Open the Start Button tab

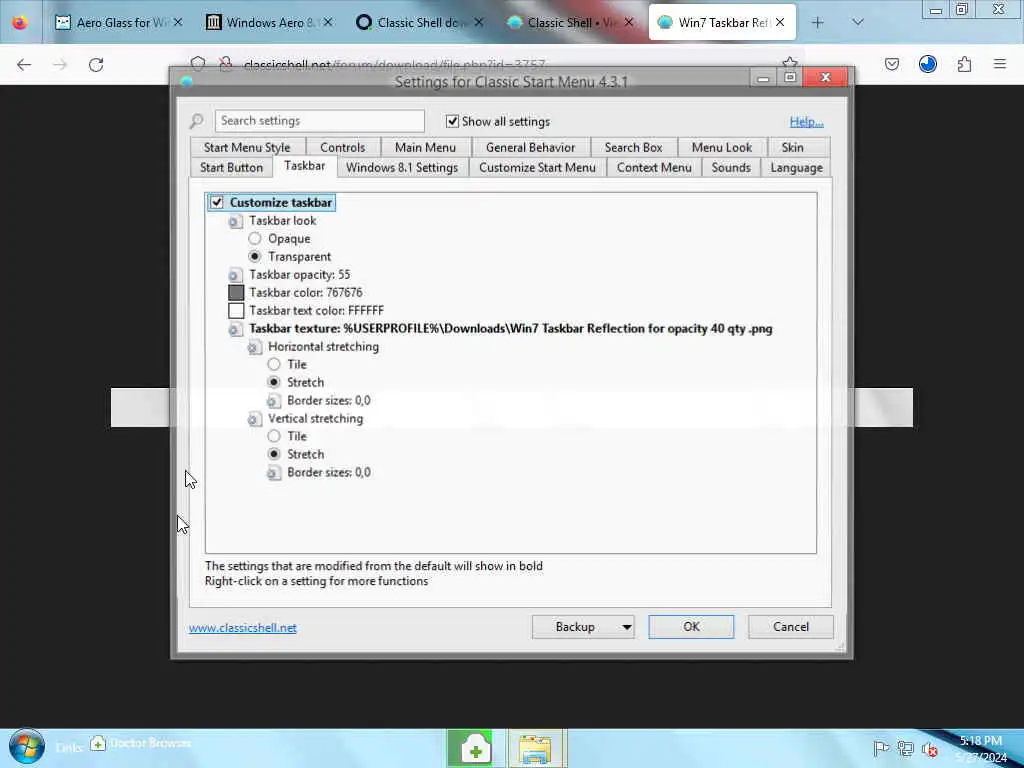click(231, 168)
